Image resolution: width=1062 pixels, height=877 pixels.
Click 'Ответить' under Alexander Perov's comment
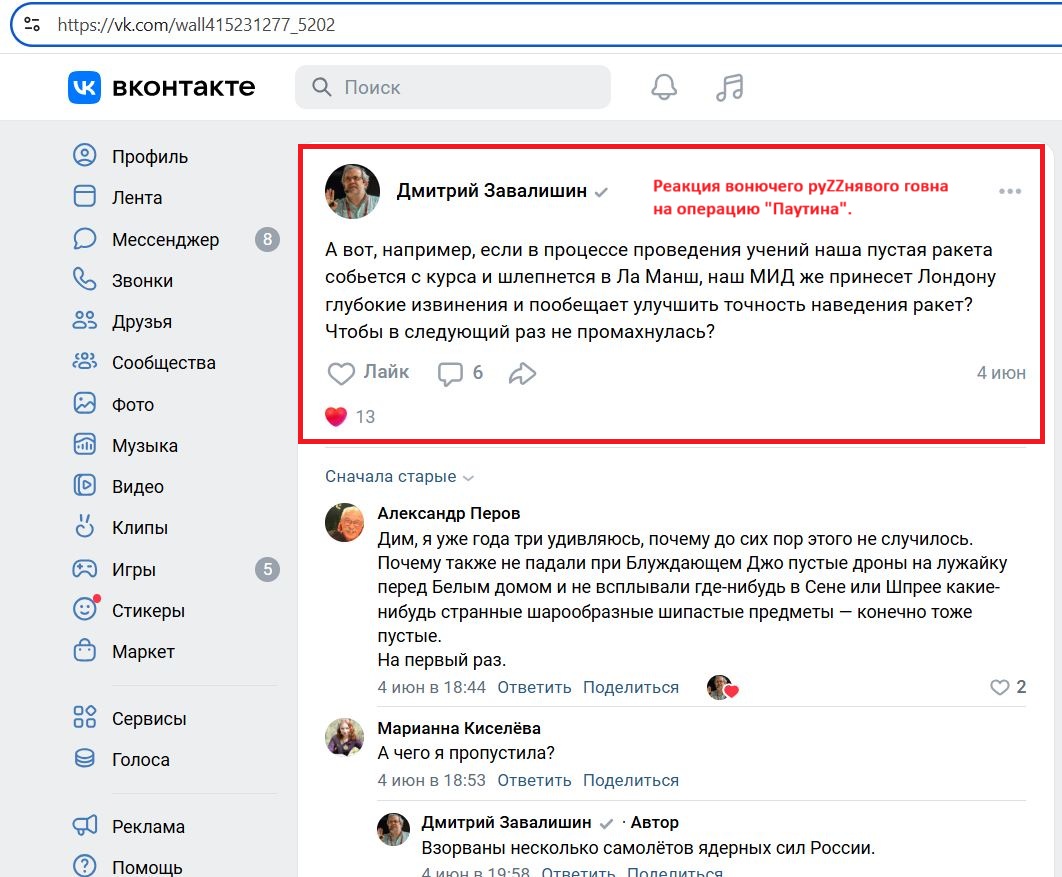534,687
